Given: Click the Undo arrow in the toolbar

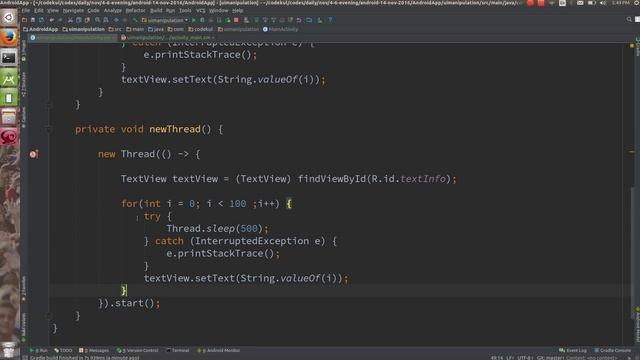Looking at the screenshot, I should tap(51, 20).
